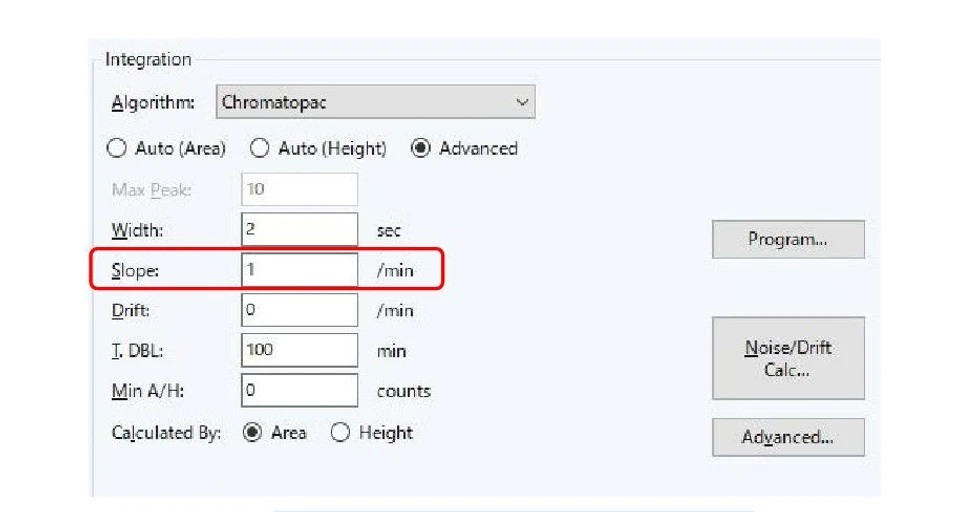Click the Slope label text
Viewport: 979px width, 512px height.
(x=135, y=271)
